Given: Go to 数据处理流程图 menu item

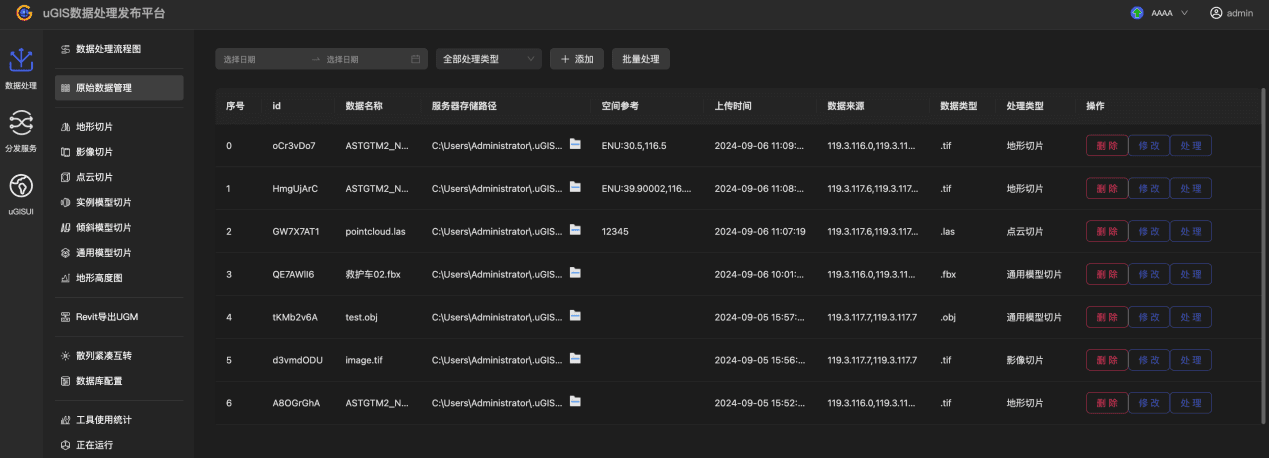Looking at the screenshot, I should click(x=108, y=48).
